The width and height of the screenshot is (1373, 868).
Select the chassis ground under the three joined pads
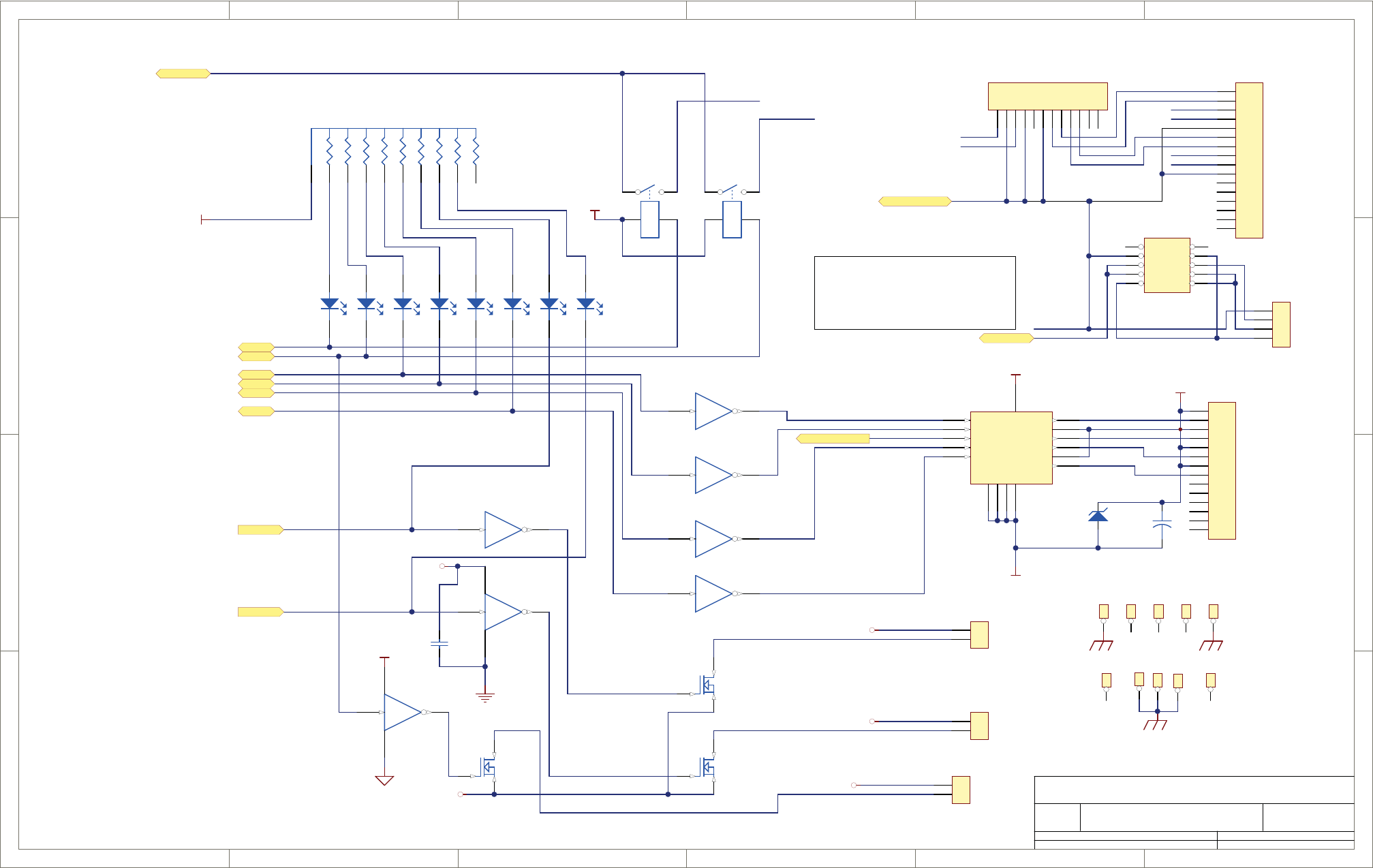click(x=1156, y=724)
